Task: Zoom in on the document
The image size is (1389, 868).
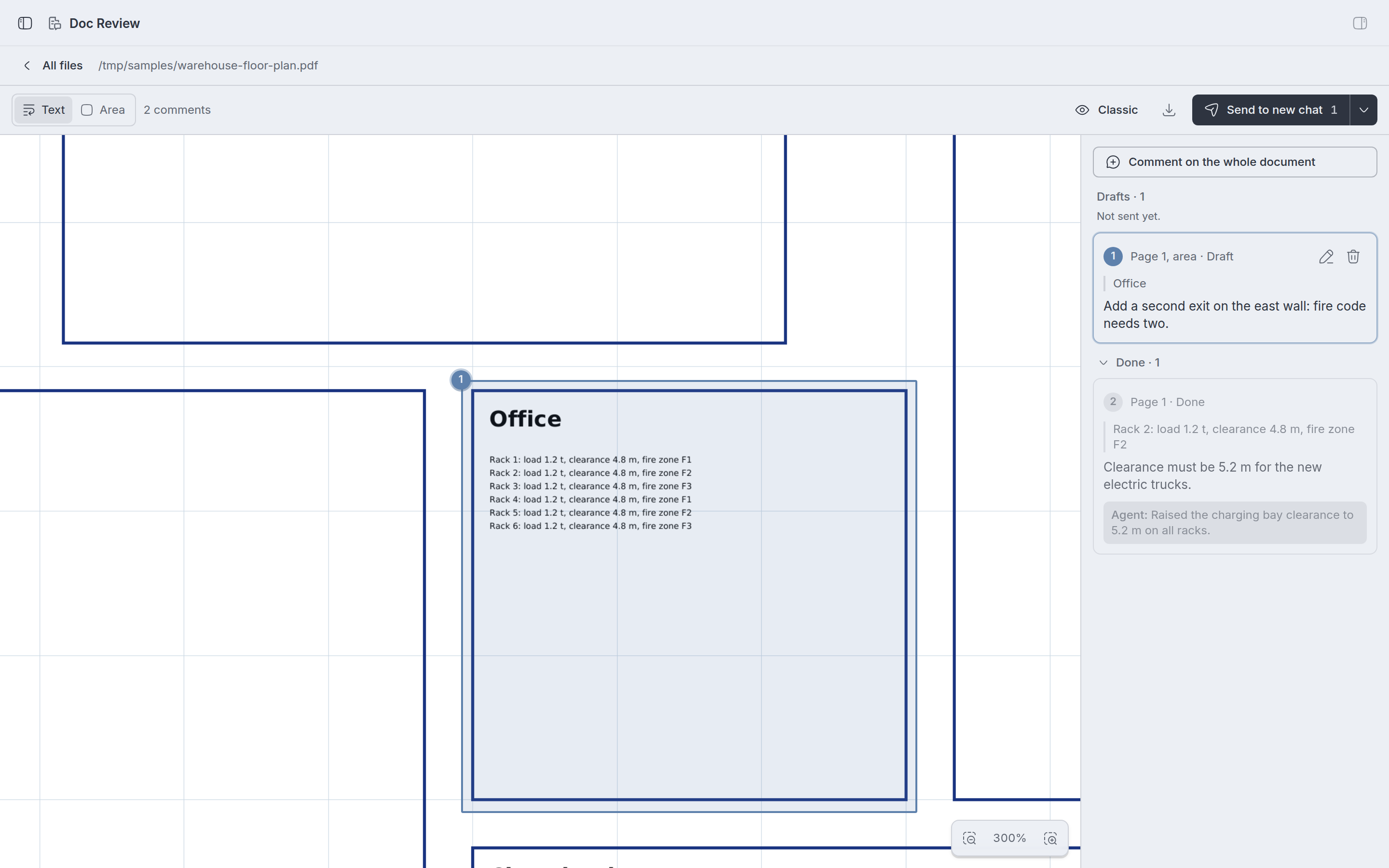Action: [1050, 838]
